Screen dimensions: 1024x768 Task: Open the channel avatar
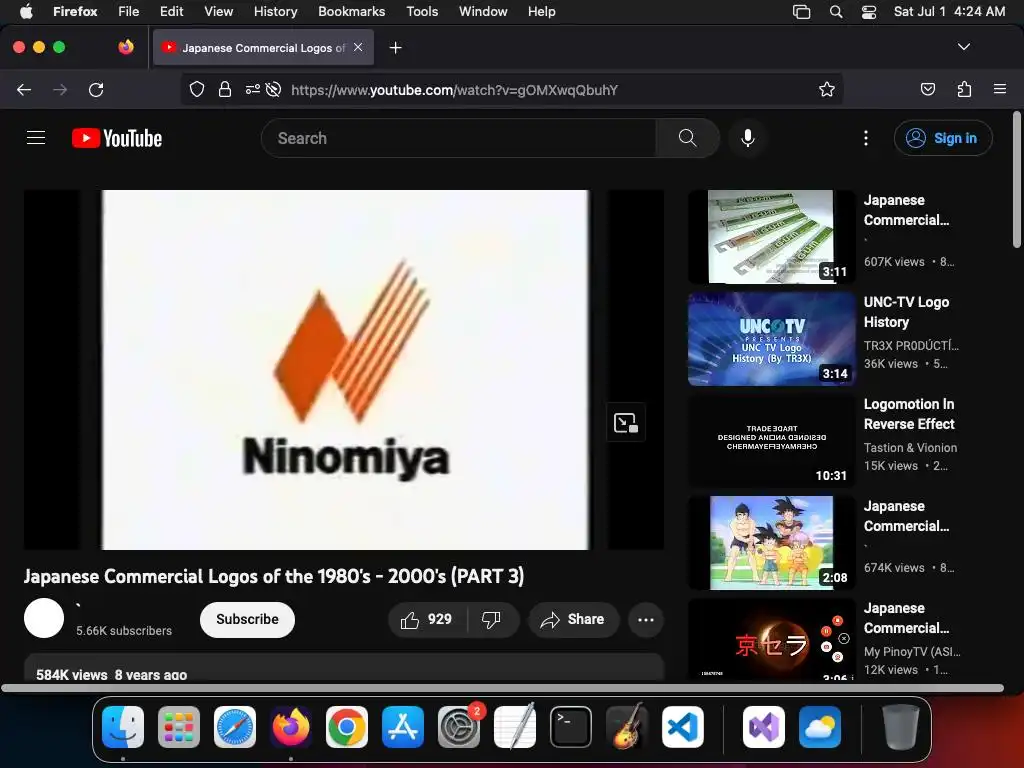(x=44, y=618)
